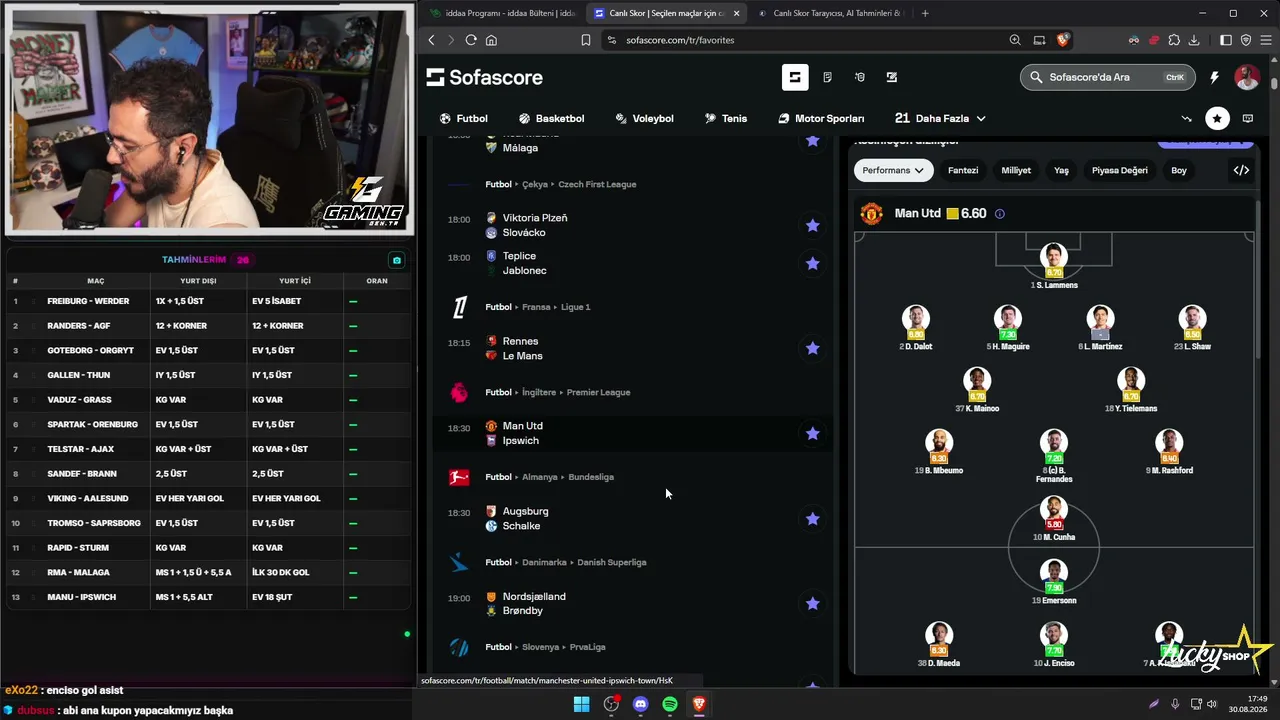Select the Boy lineup view
The width and height of the screenshot is (1280, 720).
1179,170
